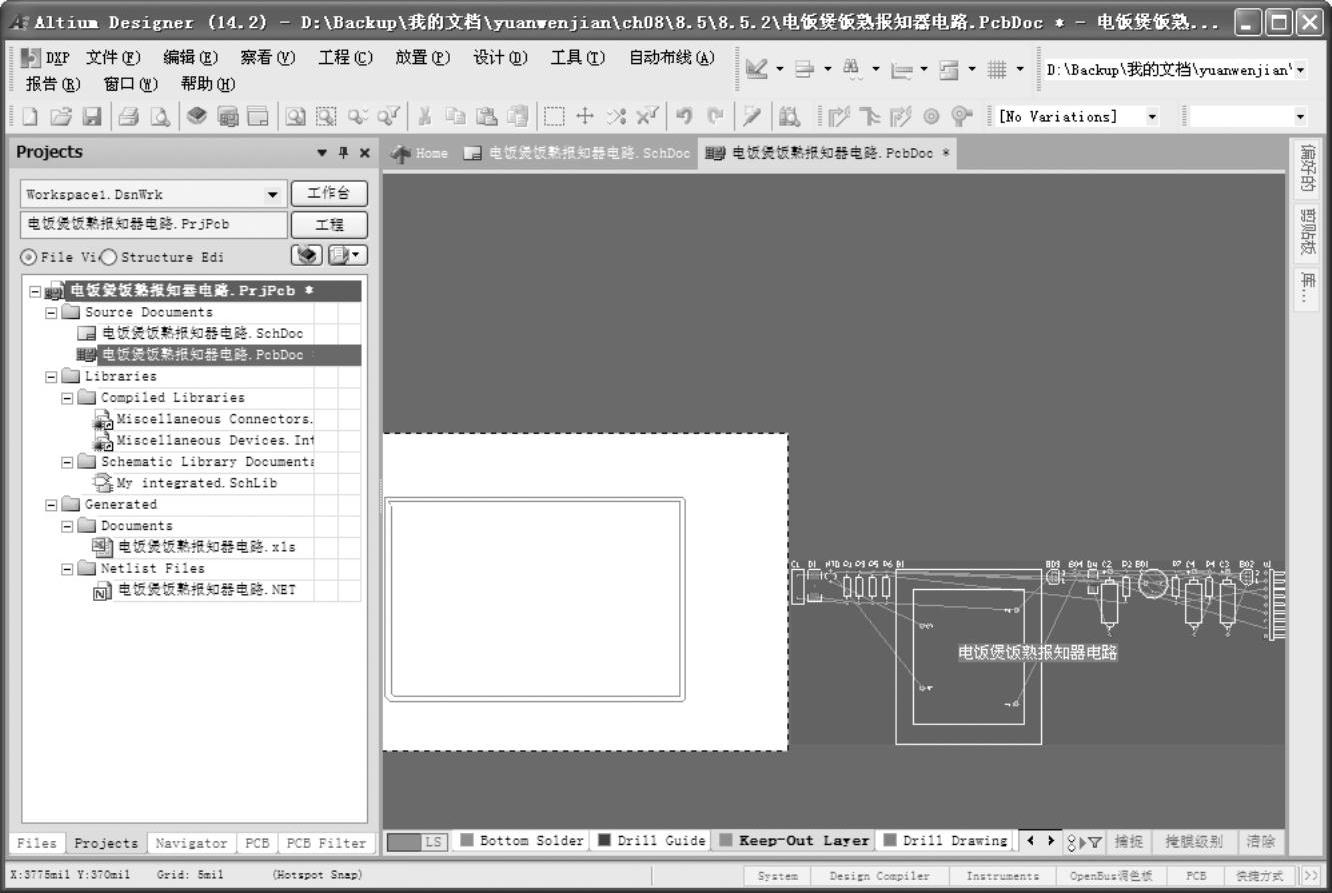This screenshot has width=1332, height=893.
Task: Open the 编辑(E) menu
Action: pyautogui.click(x=190, y=58)
